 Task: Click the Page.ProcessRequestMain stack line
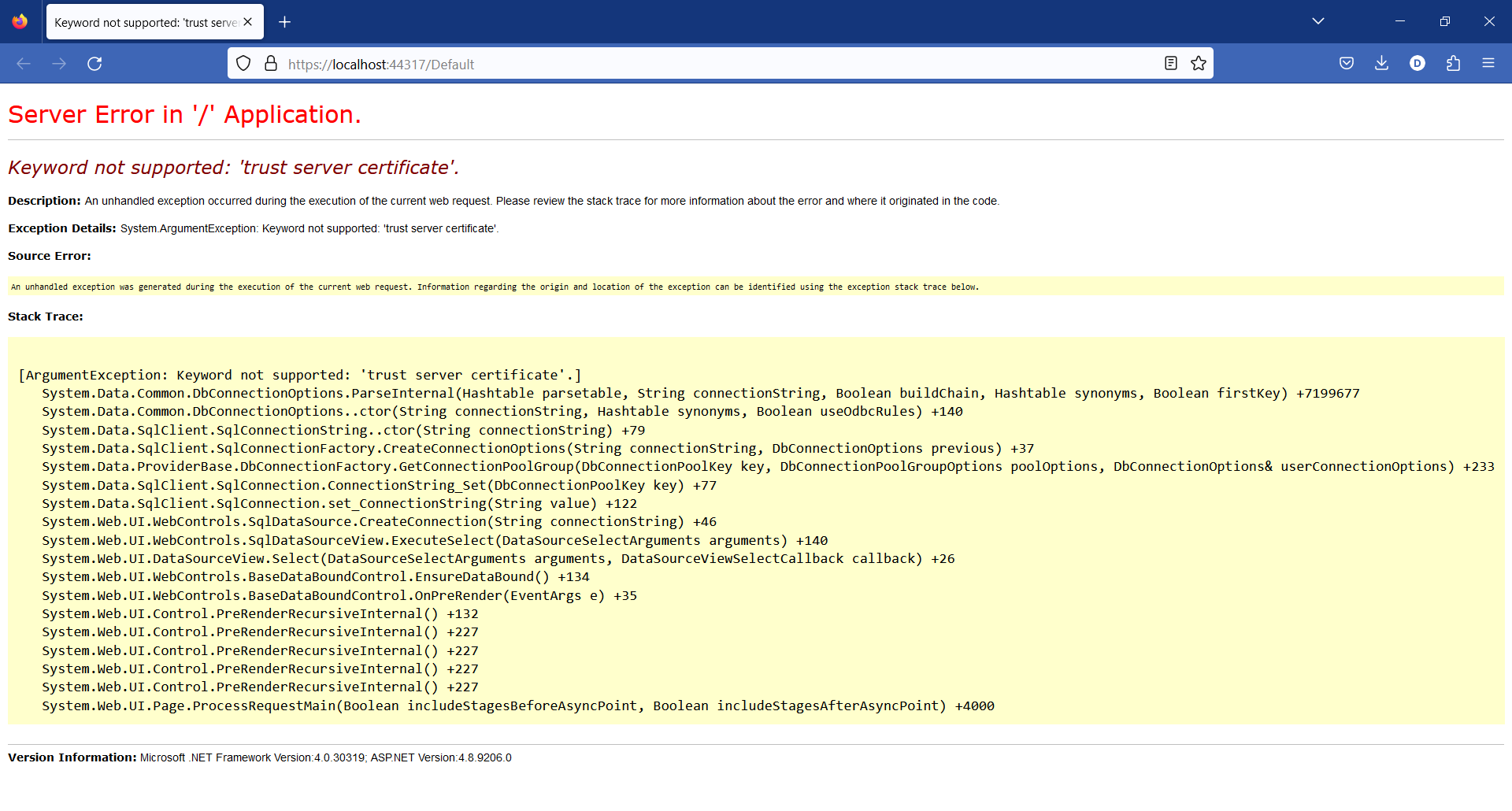518,706
